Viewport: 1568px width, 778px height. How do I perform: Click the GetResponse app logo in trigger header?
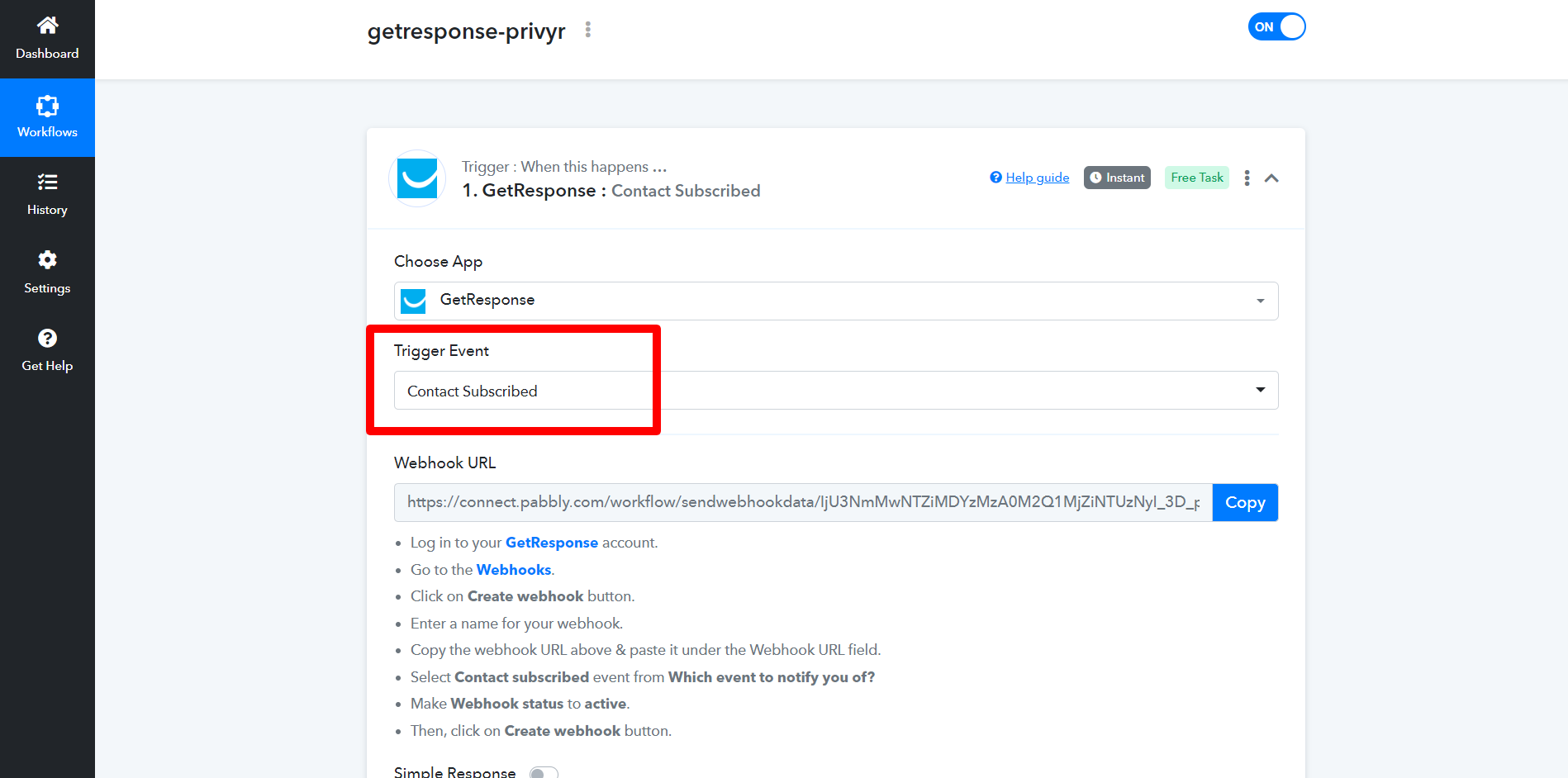click(x=417, y=178)
